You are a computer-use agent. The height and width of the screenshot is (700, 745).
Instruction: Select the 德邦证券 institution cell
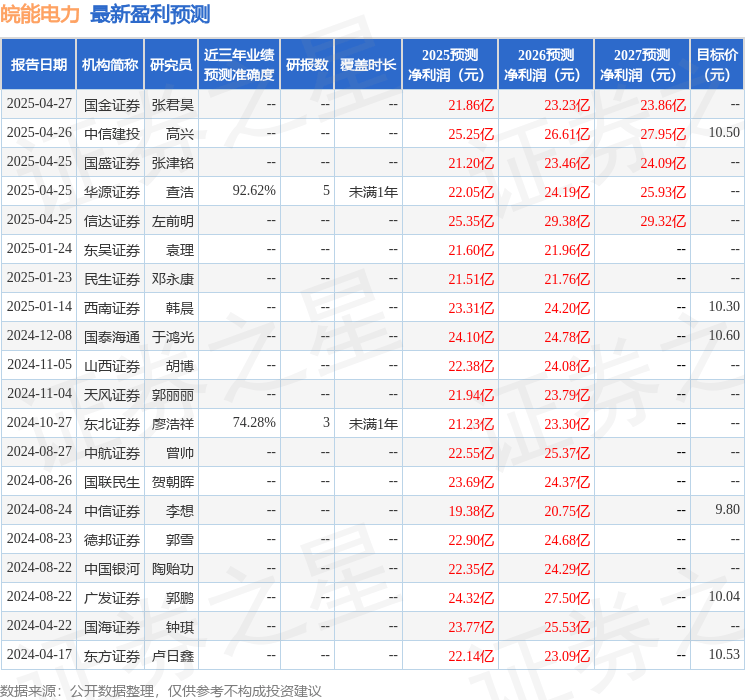[112, 540]
